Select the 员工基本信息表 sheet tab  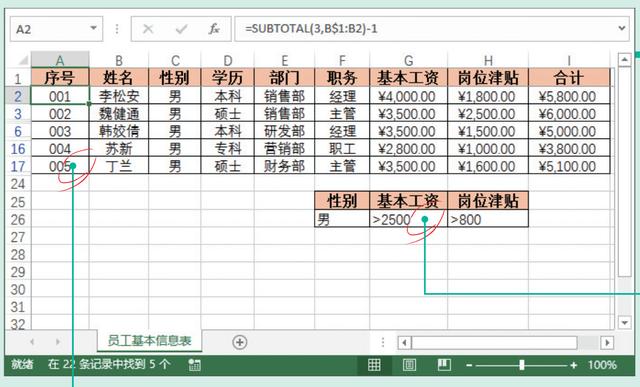(149, 341)
